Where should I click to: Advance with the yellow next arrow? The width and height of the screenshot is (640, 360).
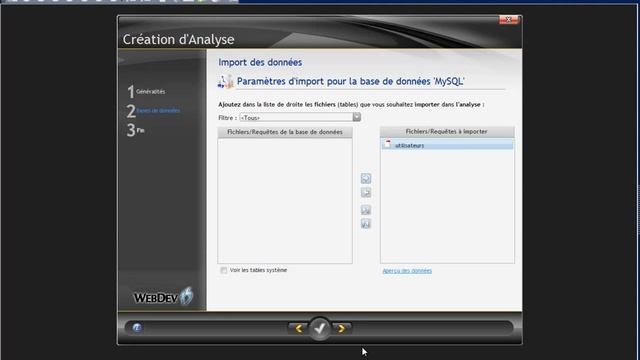pos(342,328)
